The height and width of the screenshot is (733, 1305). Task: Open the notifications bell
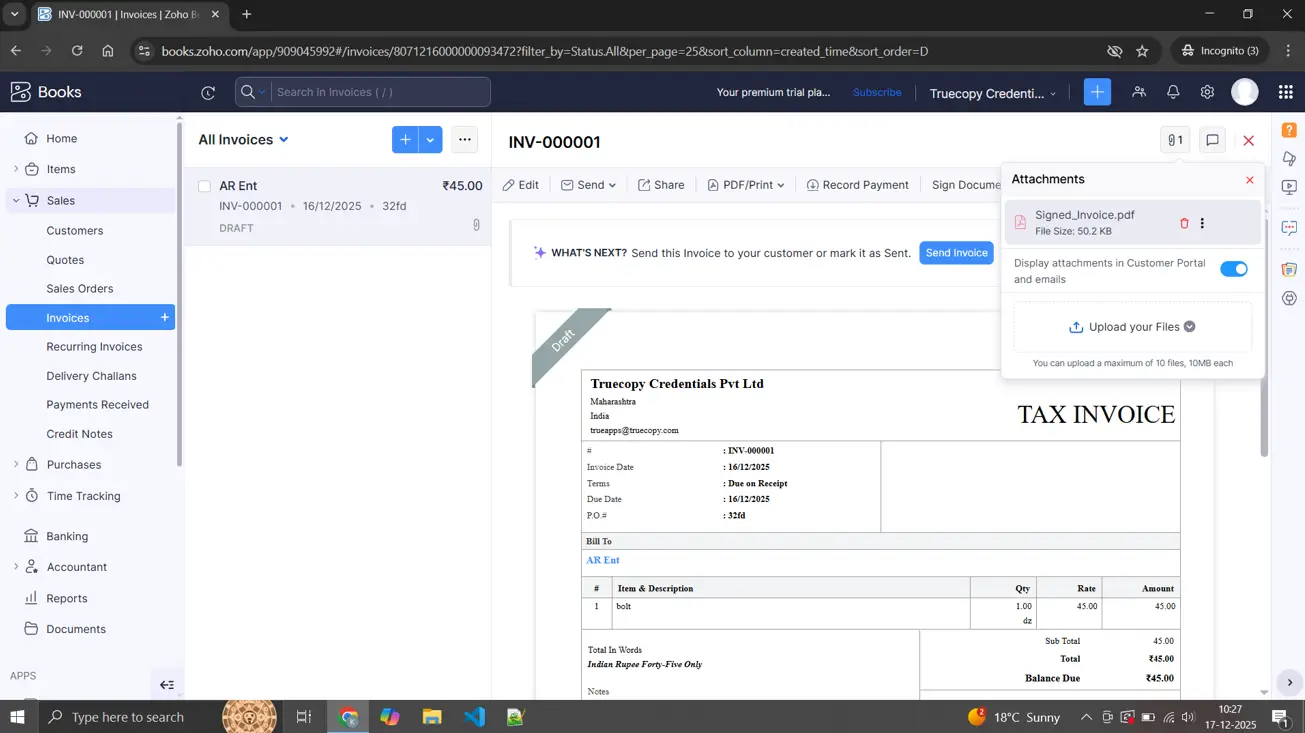pos(1173,92)
